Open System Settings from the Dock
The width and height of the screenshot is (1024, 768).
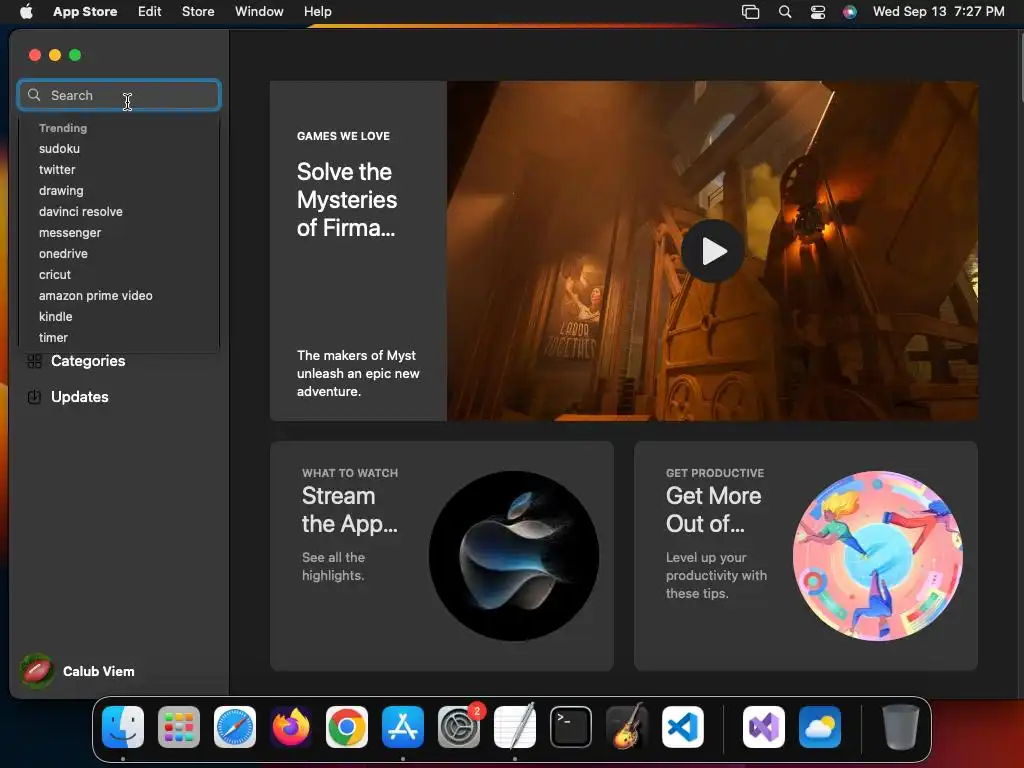coord(459,727)
